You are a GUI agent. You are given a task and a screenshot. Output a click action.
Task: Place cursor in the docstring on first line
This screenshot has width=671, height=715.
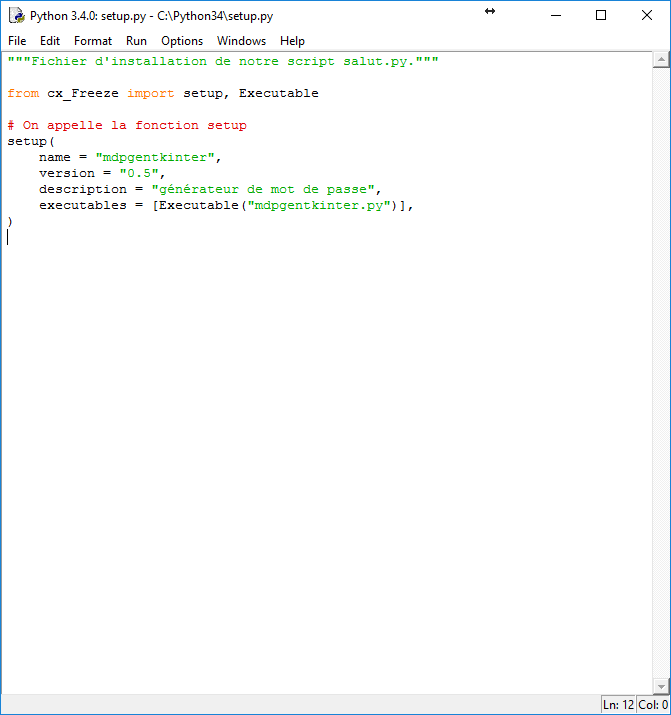222,61
